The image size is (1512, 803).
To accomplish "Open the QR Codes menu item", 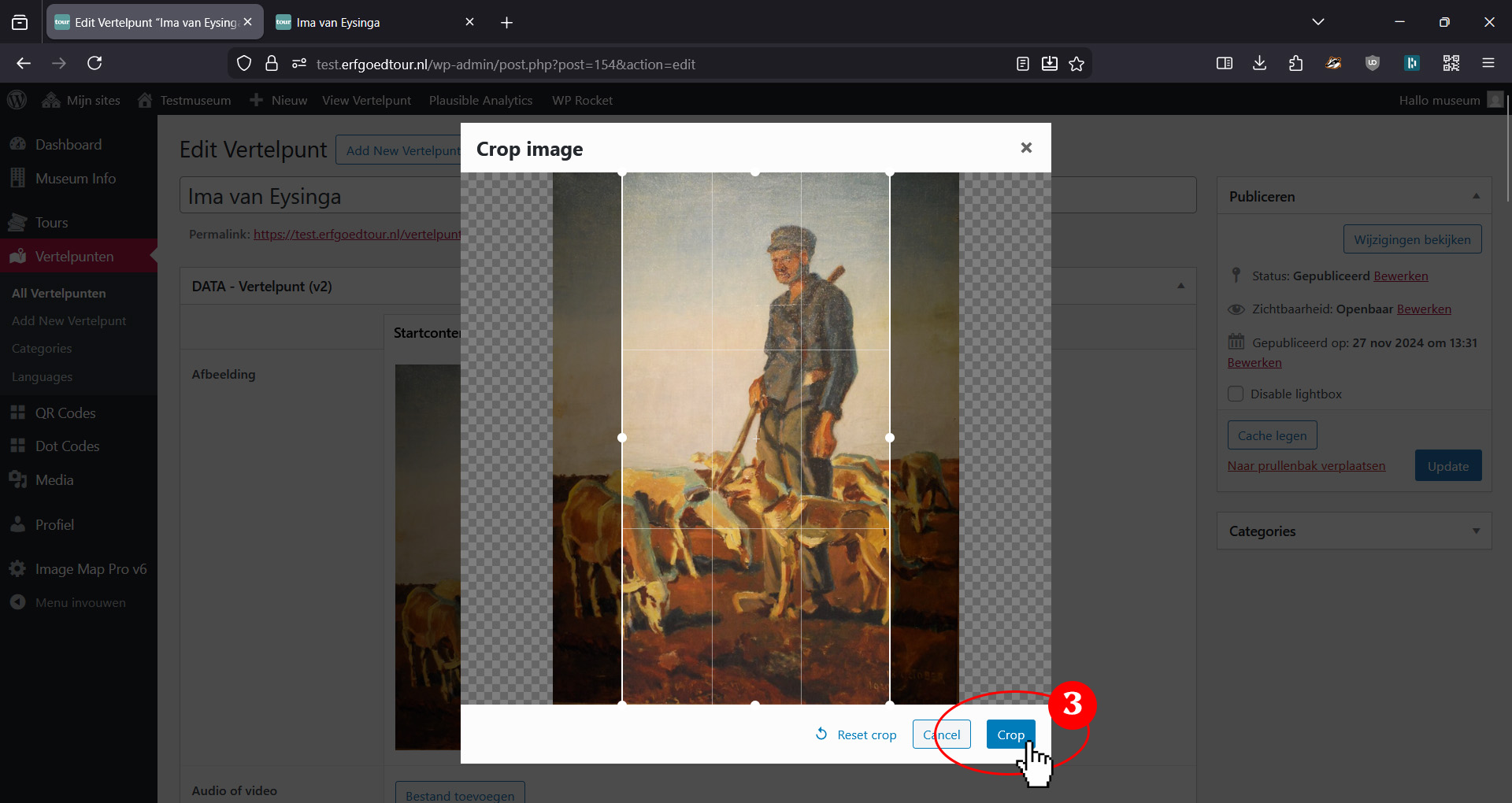I will (x=65, y=413).
